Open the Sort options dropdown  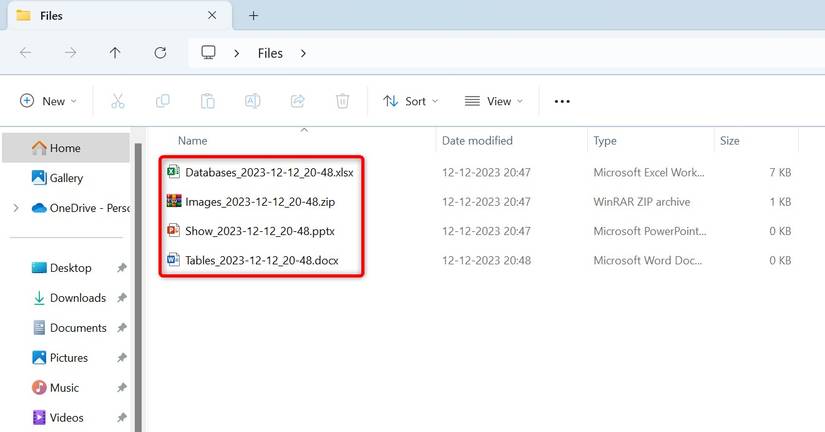(410, 101)
